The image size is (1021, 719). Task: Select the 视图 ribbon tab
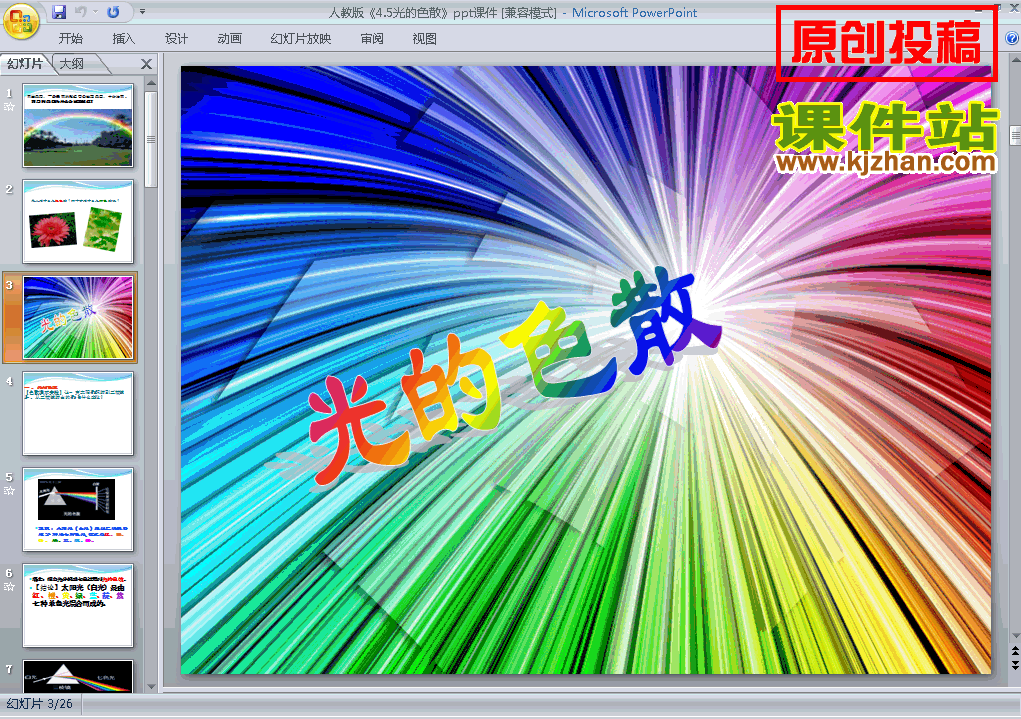(425, 39)
